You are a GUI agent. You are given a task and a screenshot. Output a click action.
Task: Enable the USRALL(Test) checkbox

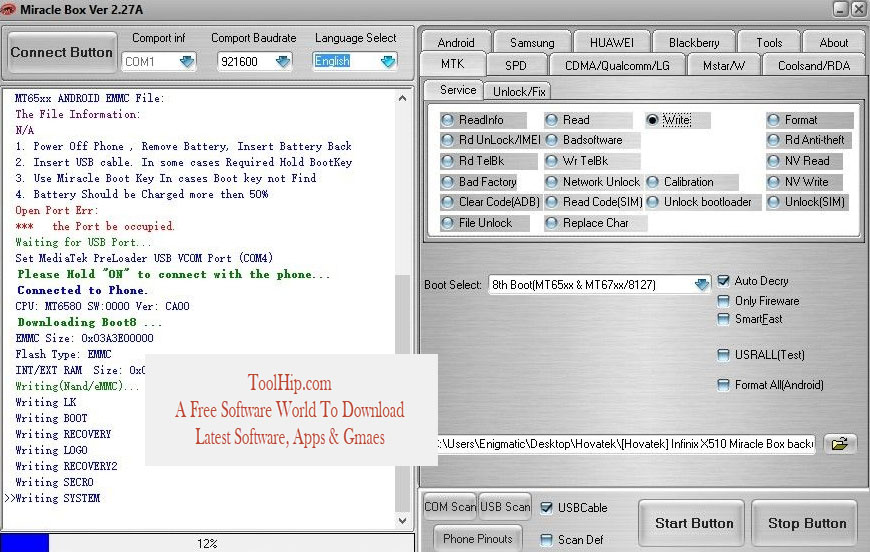(x=723, y=355)
